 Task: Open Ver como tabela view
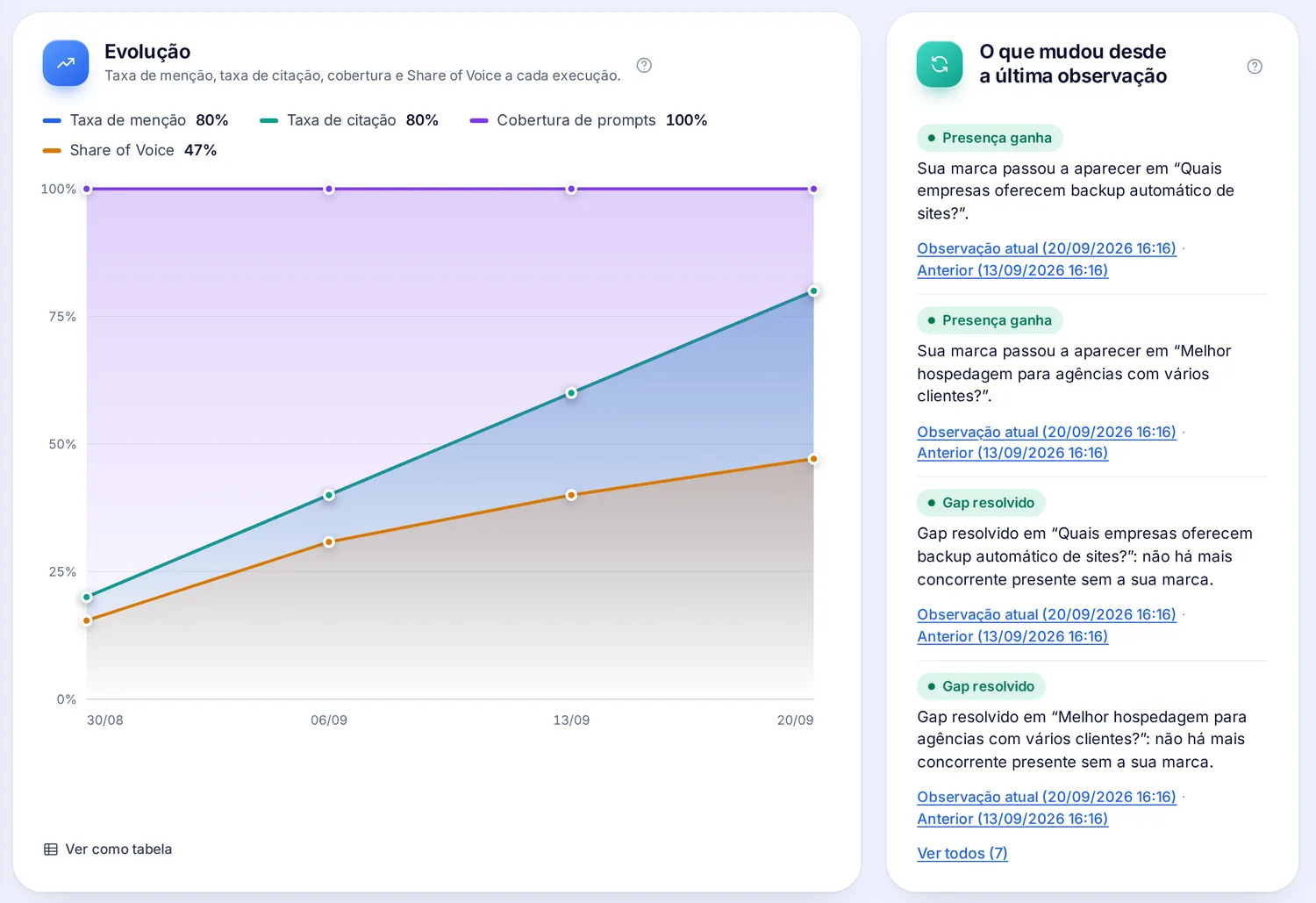point(108,849)
